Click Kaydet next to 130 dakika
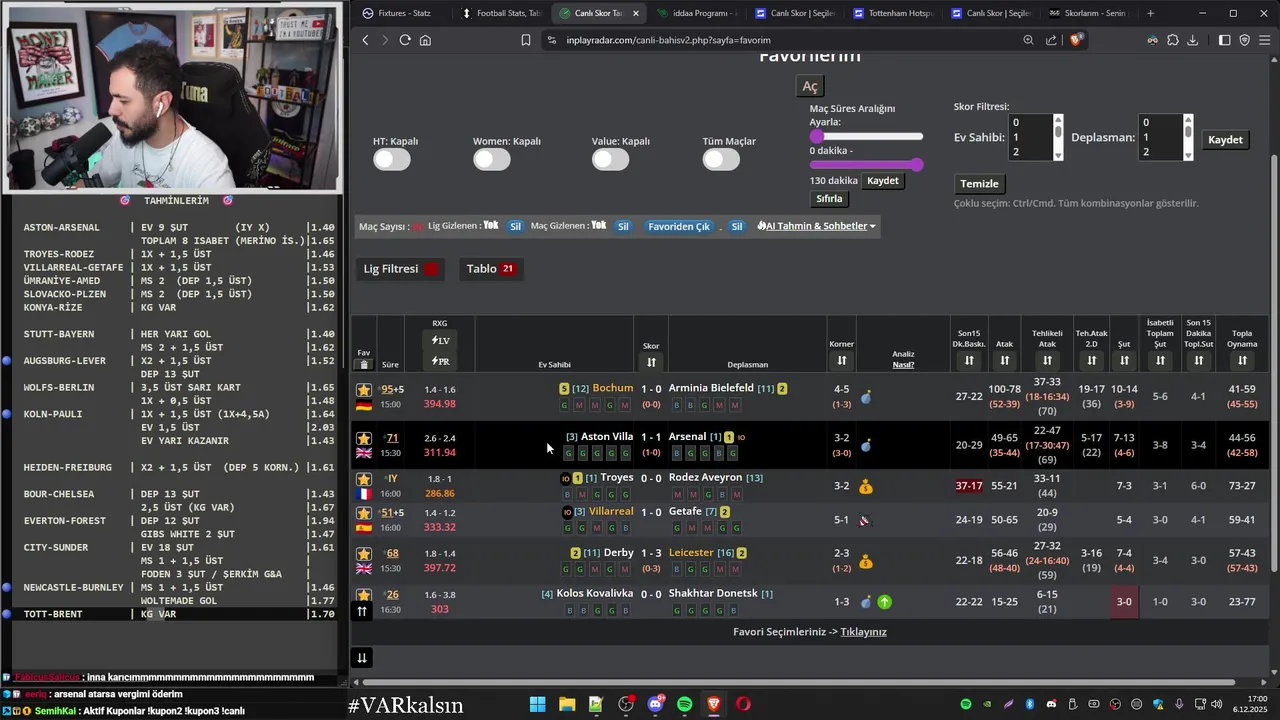This screenshot has width=1280, height=720. tap(882, 181)
